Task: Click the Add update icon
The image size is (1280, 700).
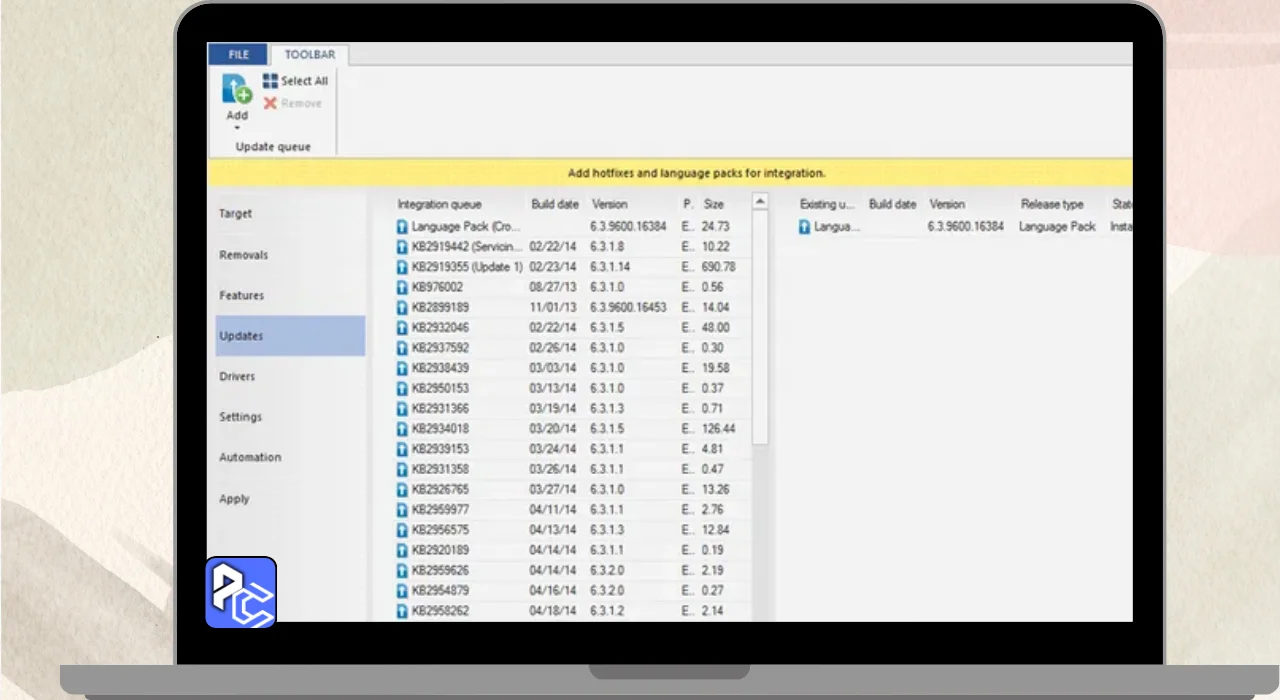Action: pyautogui.click(x=237, y=90)
